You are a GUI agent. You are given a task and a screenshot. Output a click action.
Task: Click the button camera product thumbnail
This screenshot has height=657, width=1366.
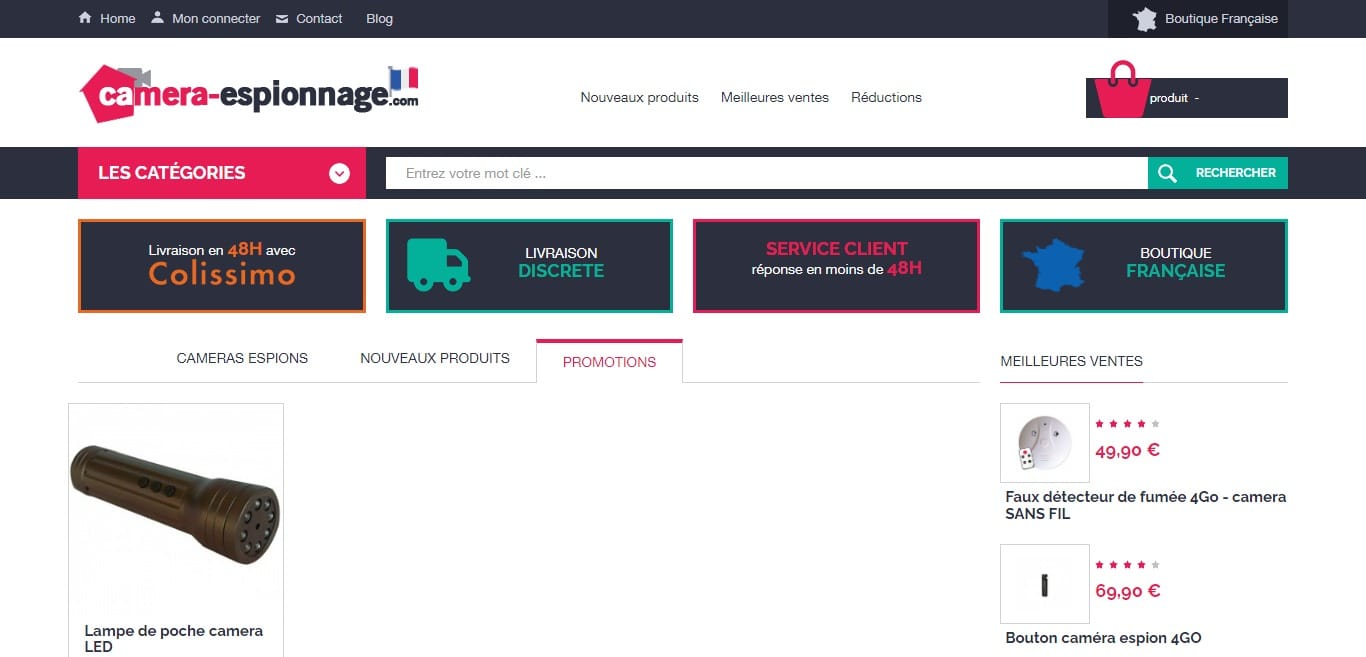coord(1045,584)
